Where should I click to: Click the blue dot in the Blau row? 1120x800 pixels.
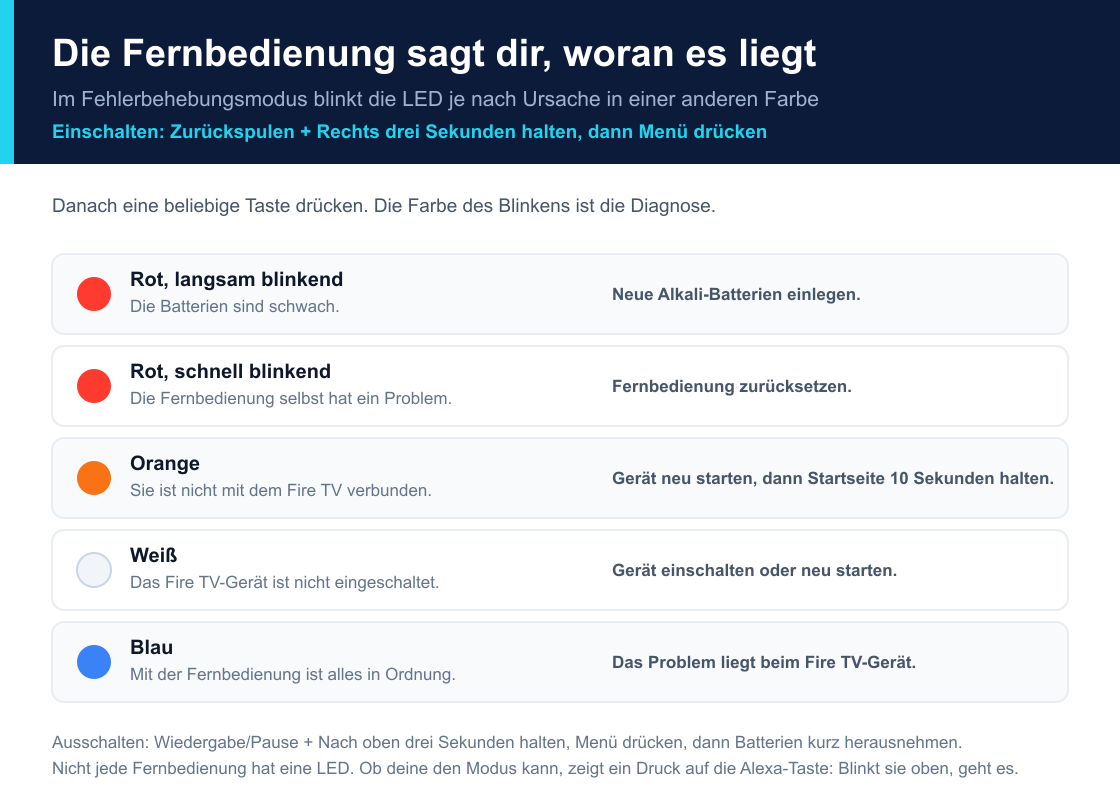point(94,662)
